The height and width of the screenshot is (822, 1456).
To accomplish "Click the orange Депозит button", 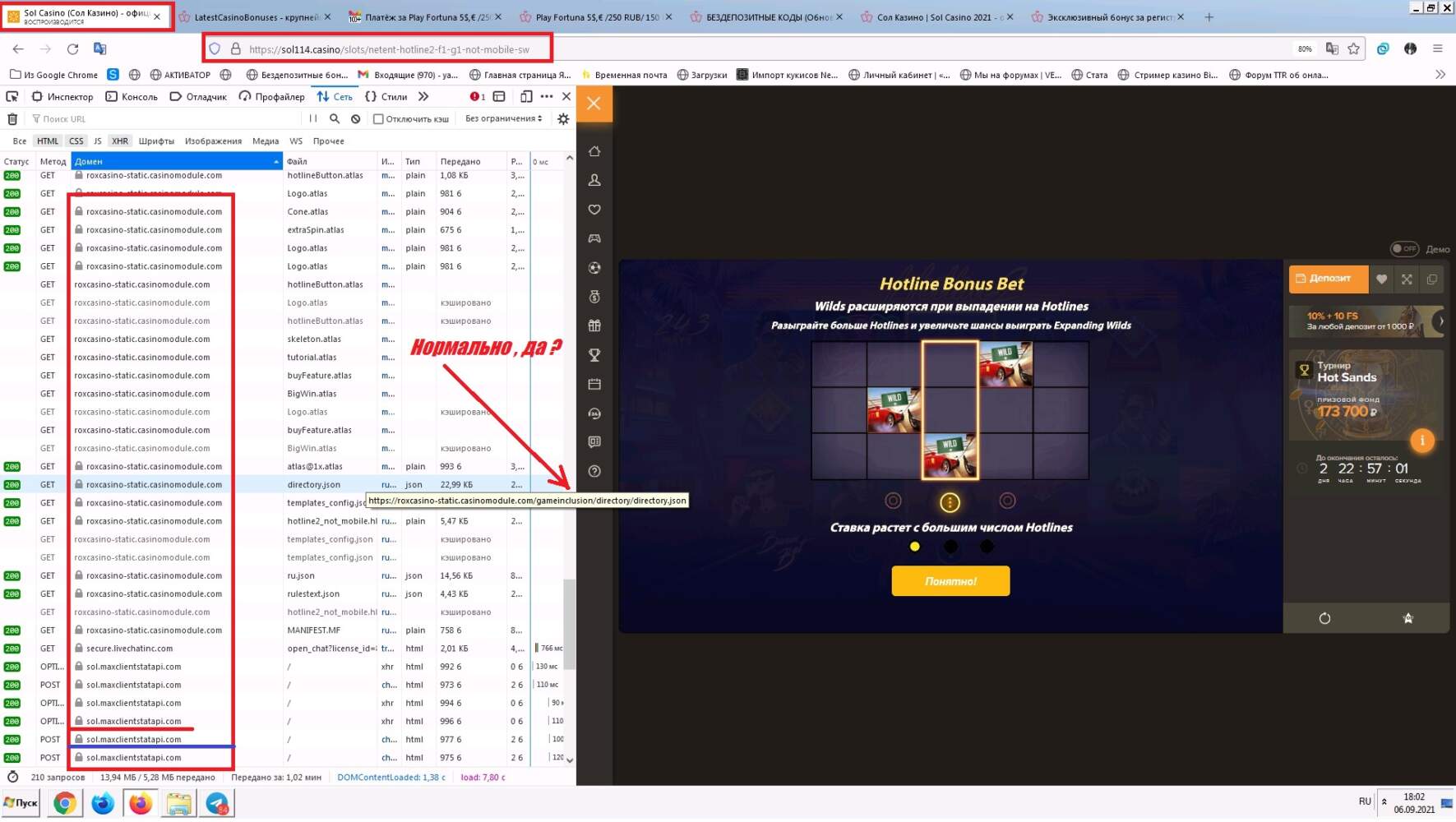I will 1329,279.
